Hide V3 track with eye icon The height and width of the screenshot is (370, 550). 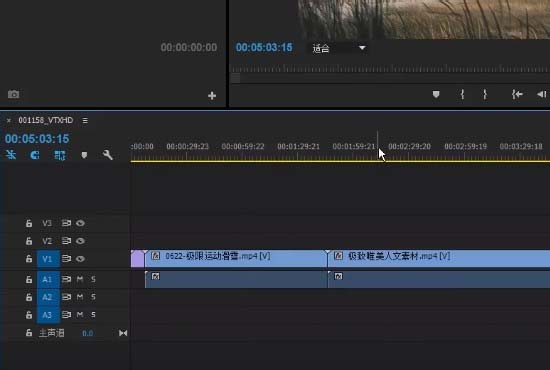pyautogui.click(x=80, y=223)
